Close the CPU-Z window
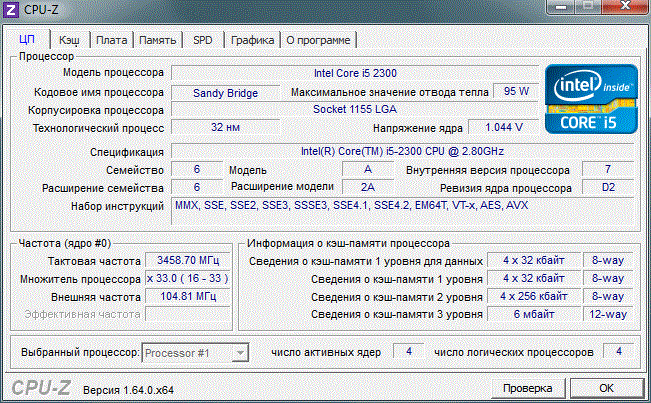 623,8
